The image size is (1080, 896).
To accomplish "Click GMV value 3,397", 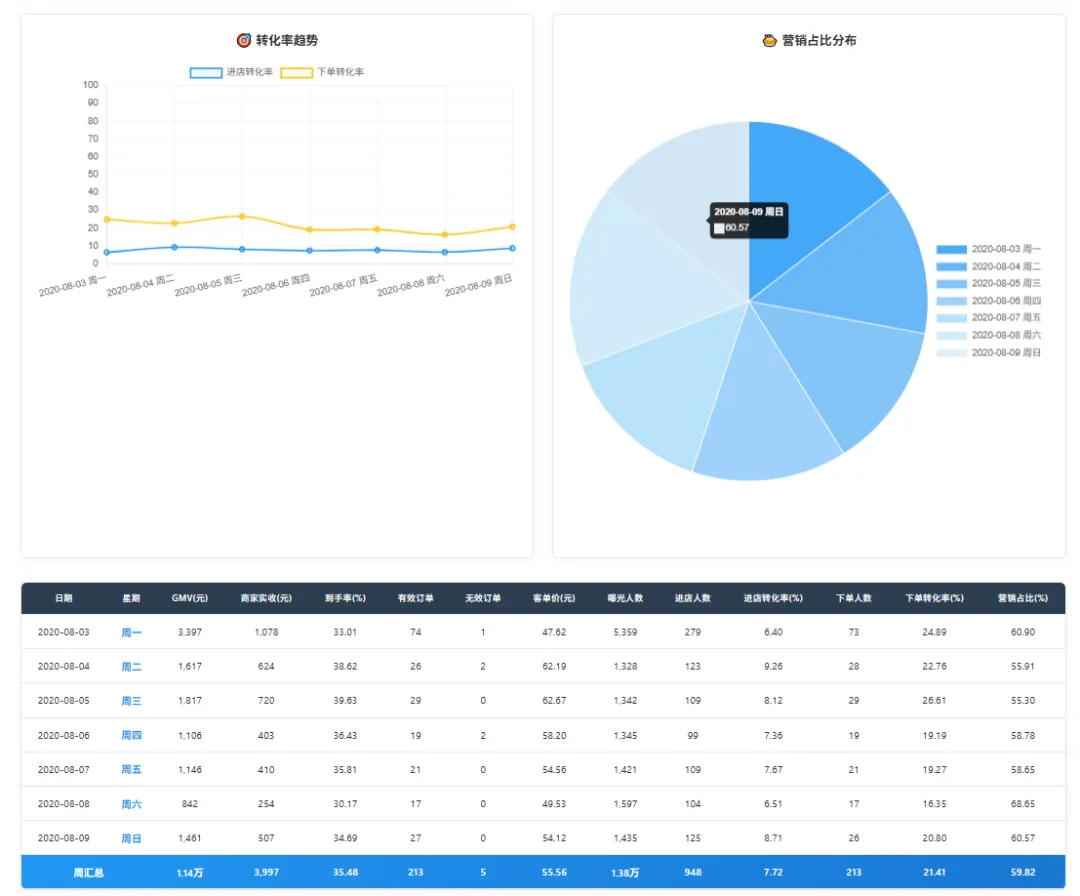I will [x=190, y=632].
